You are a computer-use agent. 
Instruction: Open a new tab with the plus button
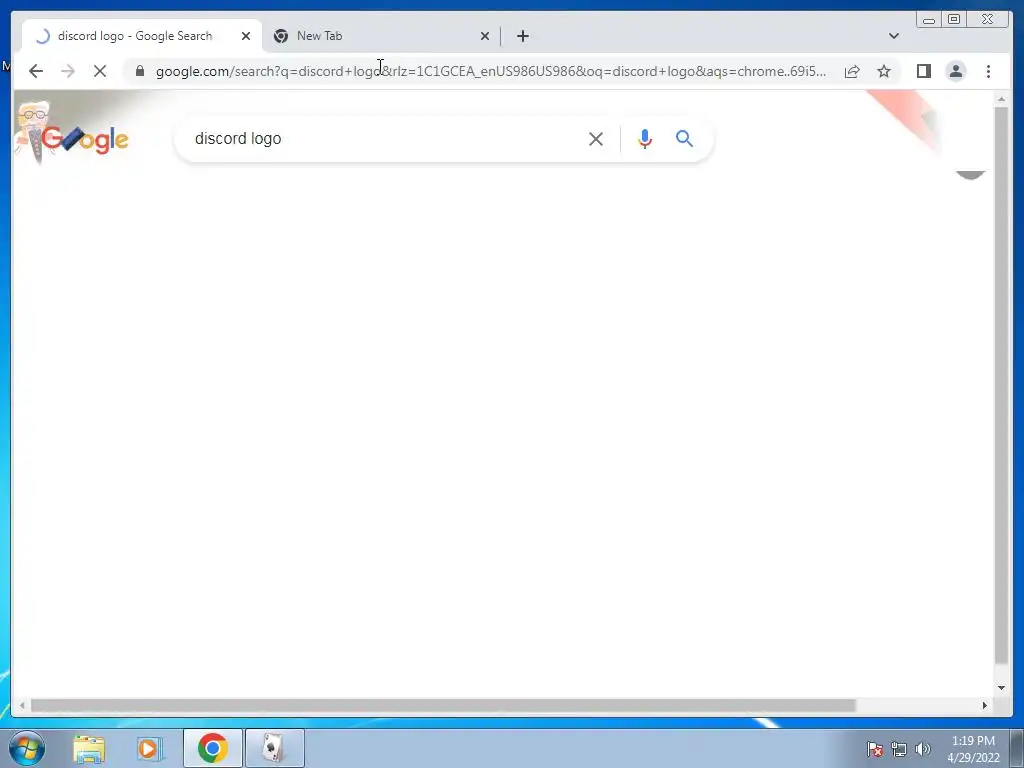[522, 36]
